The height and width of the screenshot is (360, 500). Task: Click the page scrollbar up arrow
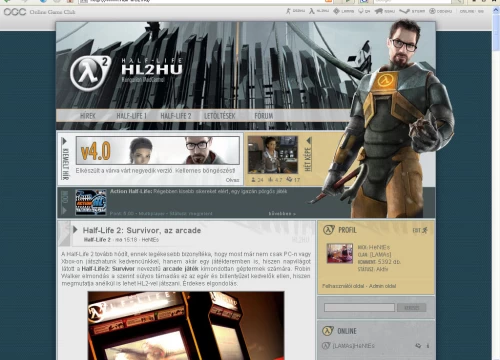pos(496,11)
